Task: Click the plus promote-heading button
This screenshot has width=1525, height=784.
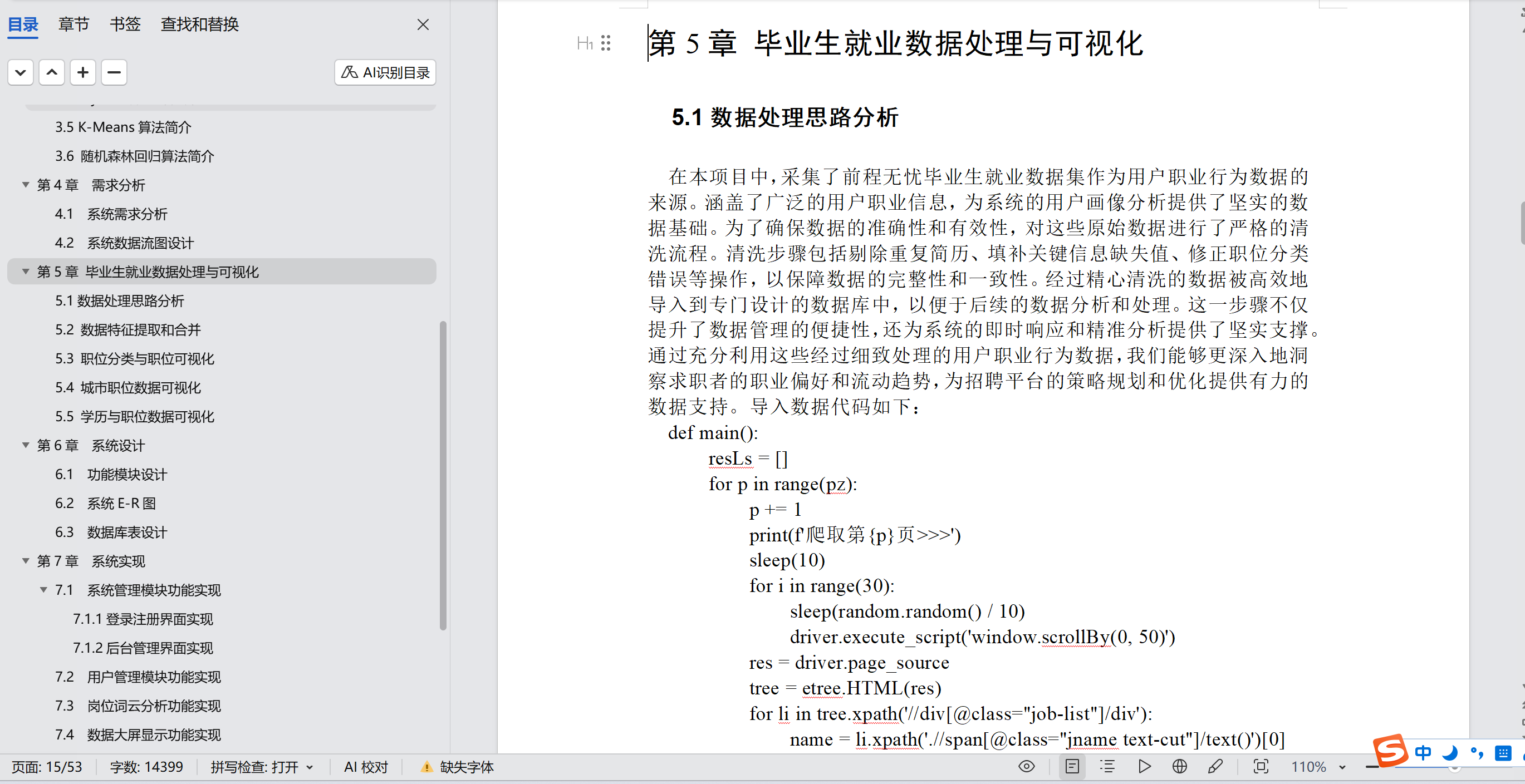Action: coord(83,72)
